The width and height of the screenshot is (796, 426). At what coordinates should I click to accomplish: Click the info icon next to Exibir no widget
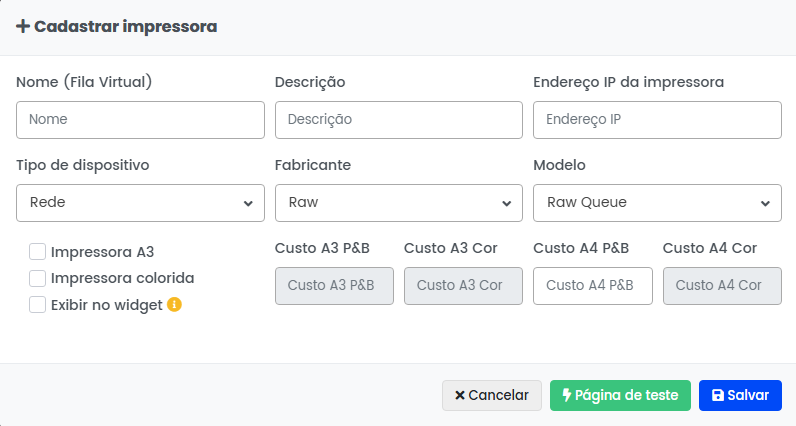174,305
